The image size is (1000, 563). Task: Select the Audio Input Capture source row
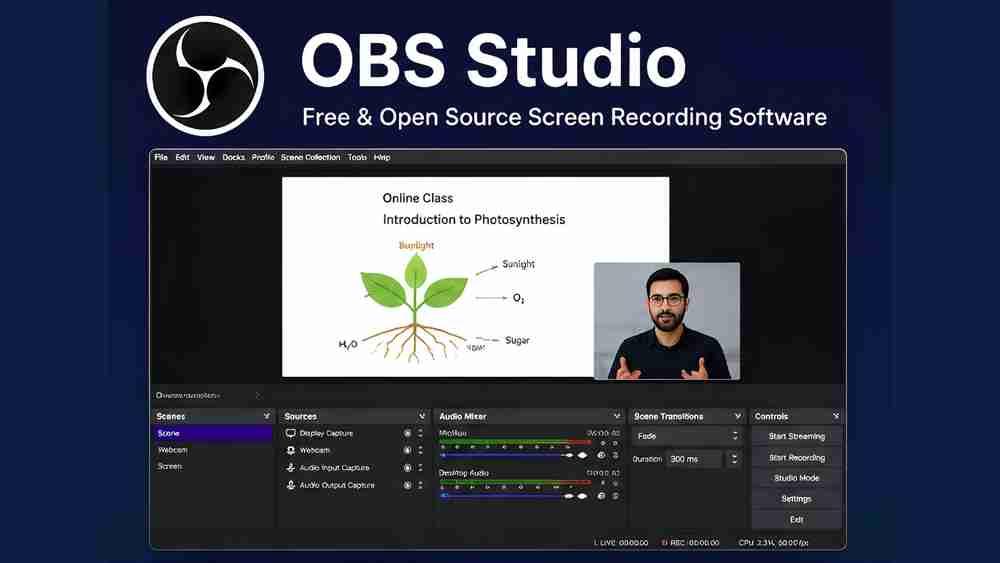(x=354, y=467)
